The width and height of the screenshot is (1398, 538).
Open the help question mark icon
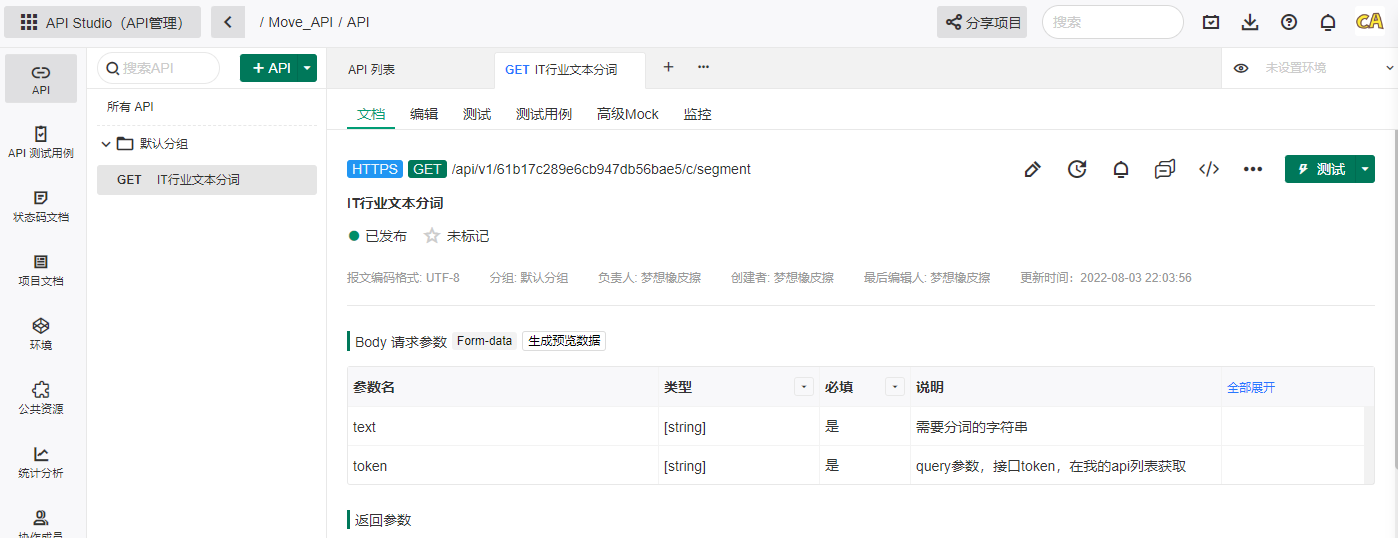(1289, 22)
